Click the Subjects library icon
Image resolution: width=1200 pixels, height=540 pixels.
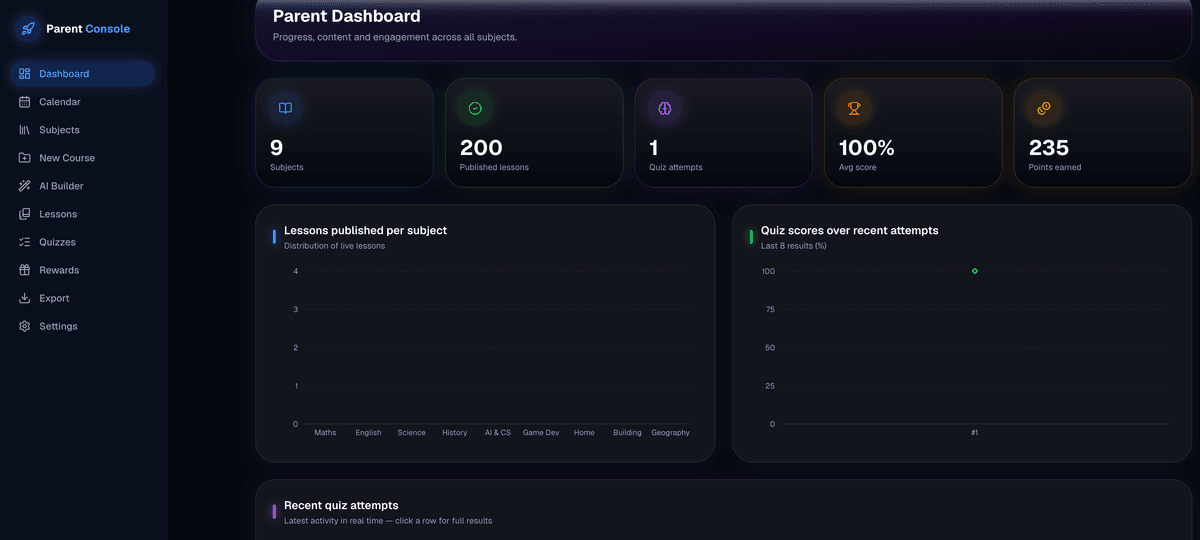click(25, 130)
